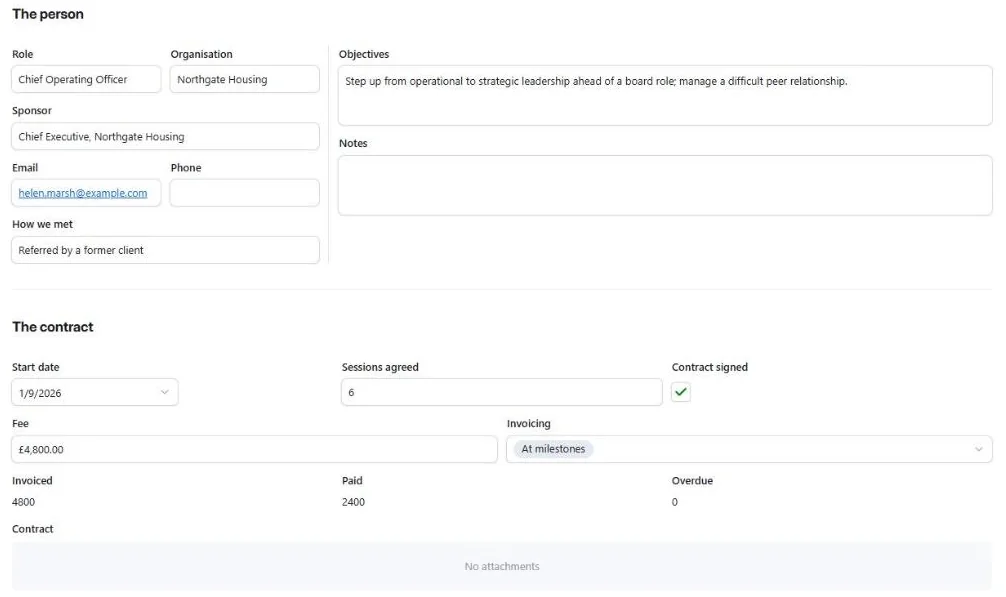Select the At milestones invoicing tag
This screenshot has height=597, width=1006.
553,449
